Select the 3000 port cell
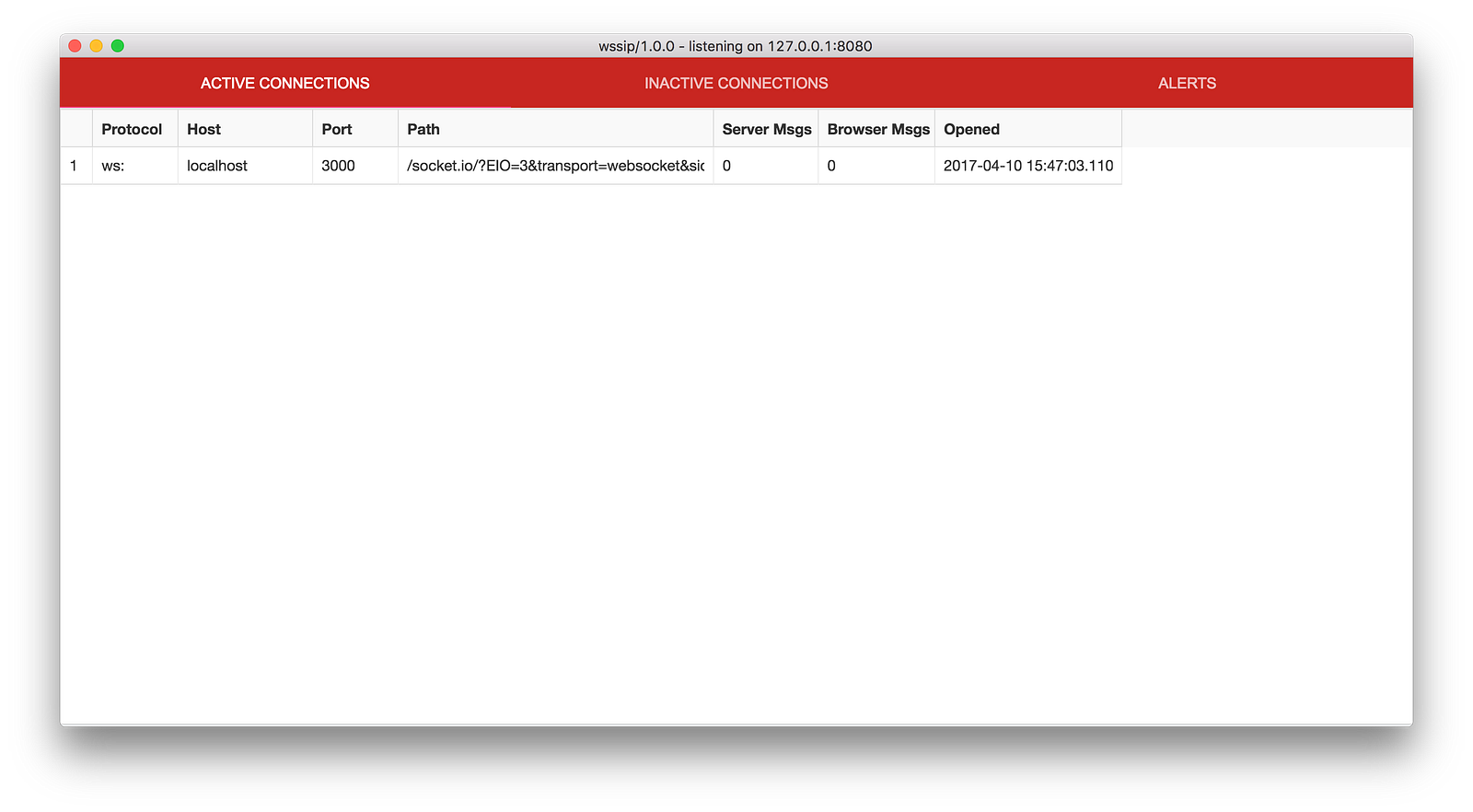The image size is (1473, 812). click(x=355, y=166)
